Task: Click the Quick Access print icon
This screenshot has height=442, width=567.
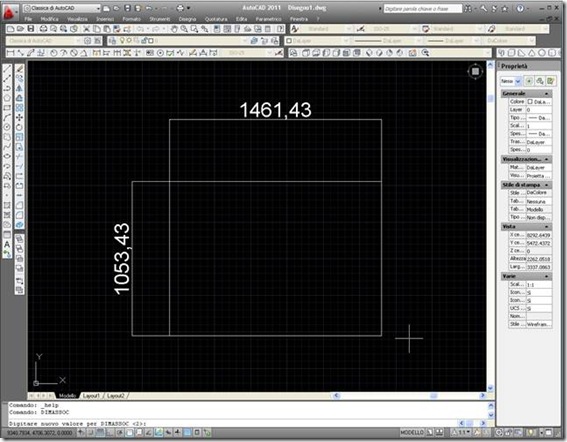Action: [180, 8]
